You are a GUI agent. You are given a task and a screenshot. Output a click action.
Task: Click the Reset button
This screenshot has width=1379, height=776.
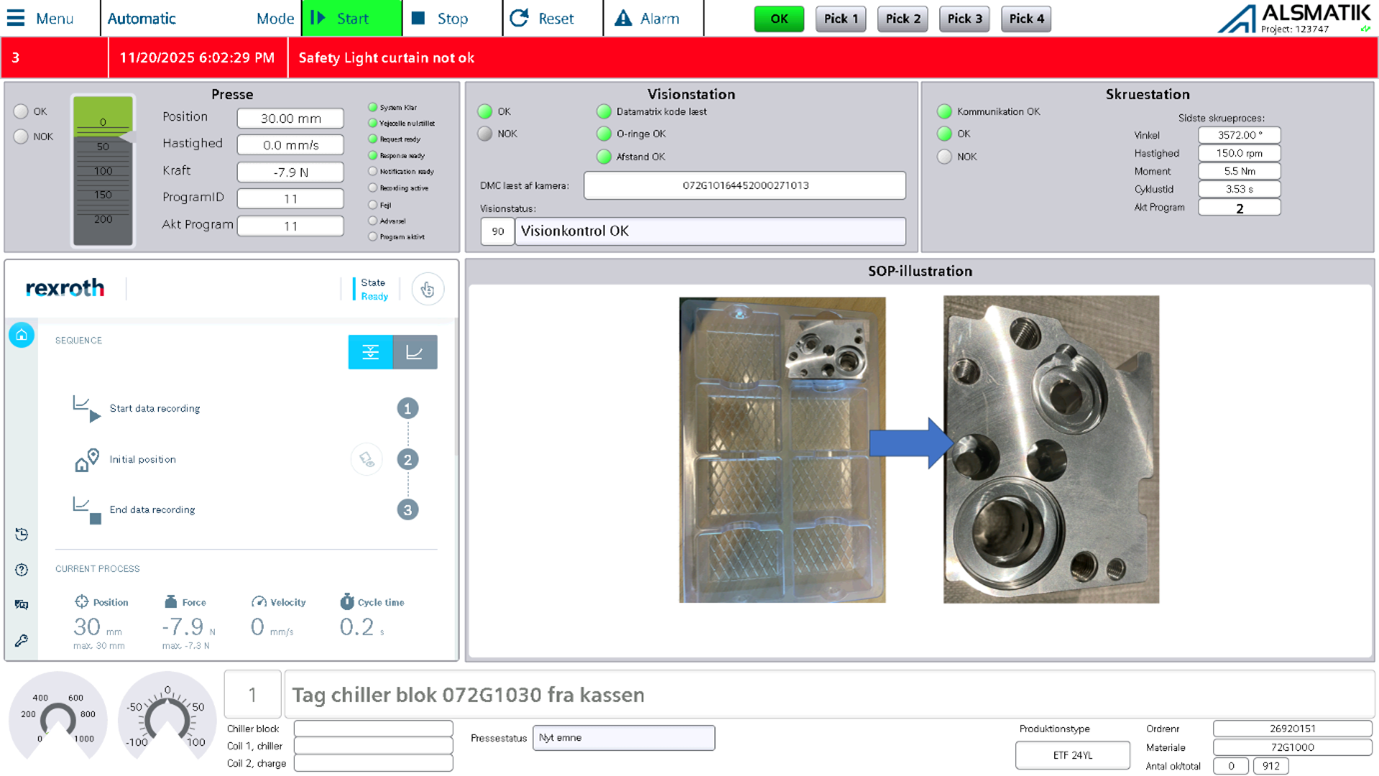(543, 18)
